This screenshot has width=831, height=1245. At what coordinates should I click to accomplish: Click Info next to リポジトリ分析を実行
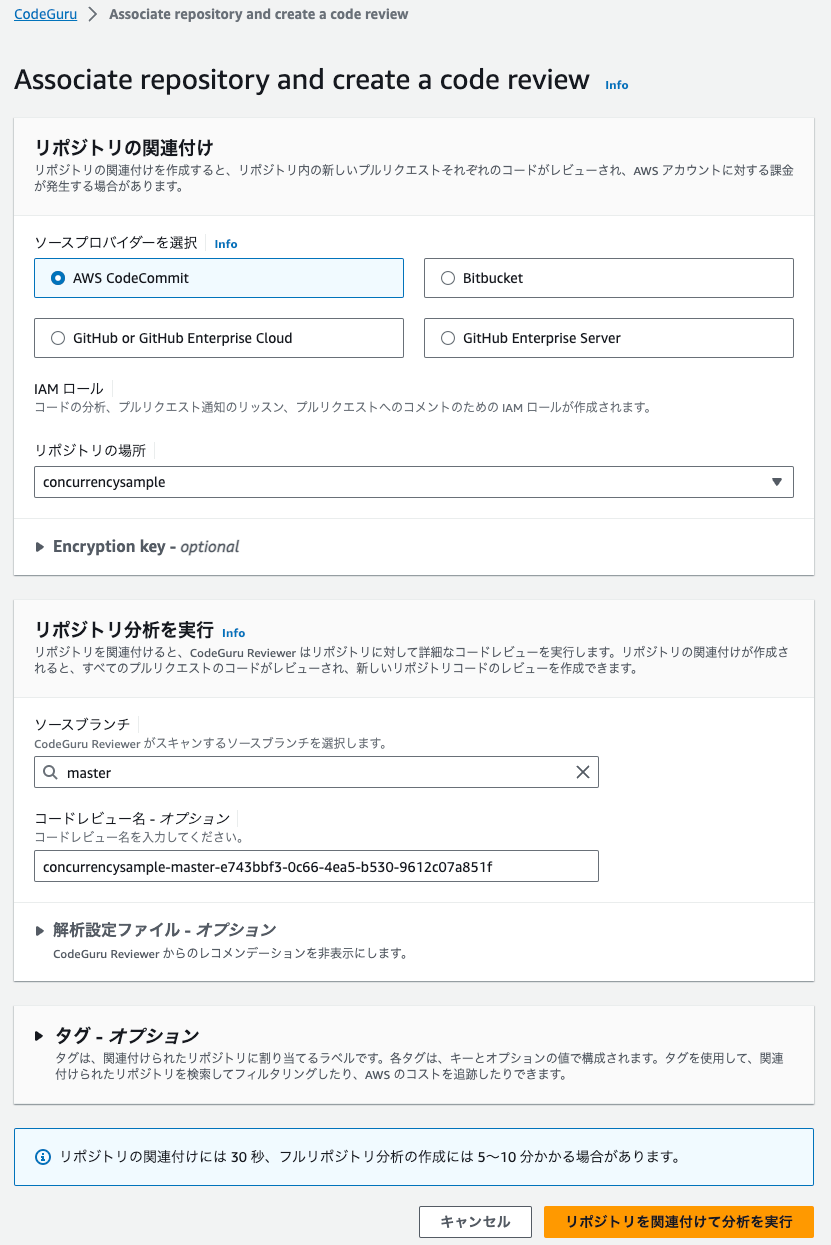tap(233, 633)
